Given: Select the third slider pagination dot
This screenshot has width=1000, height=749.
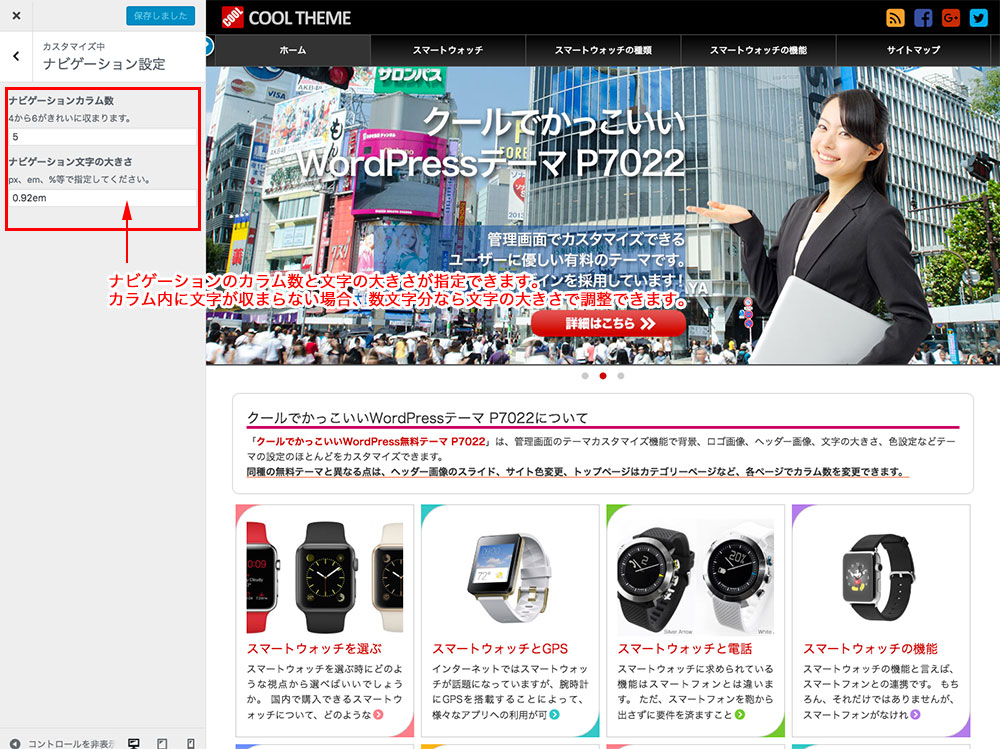Looking at the screenshot, I should (621, 376).
